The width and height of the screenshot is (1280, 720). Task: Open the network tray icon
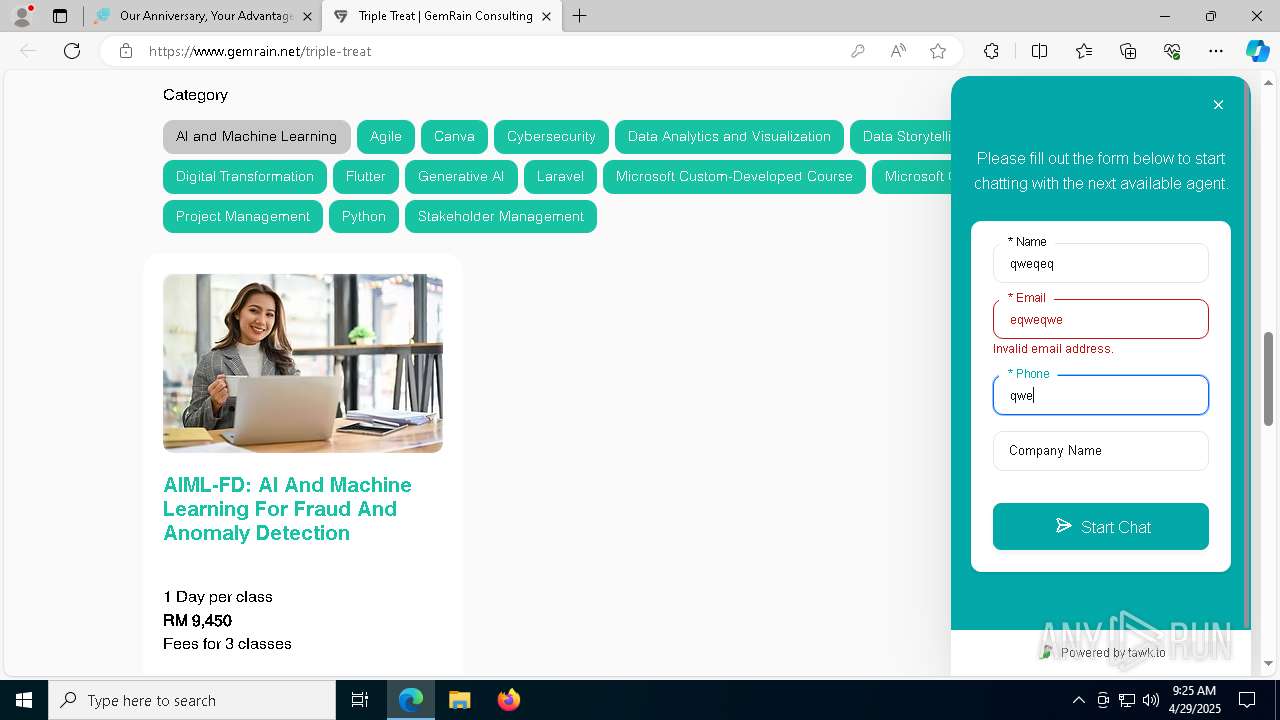1127,700
